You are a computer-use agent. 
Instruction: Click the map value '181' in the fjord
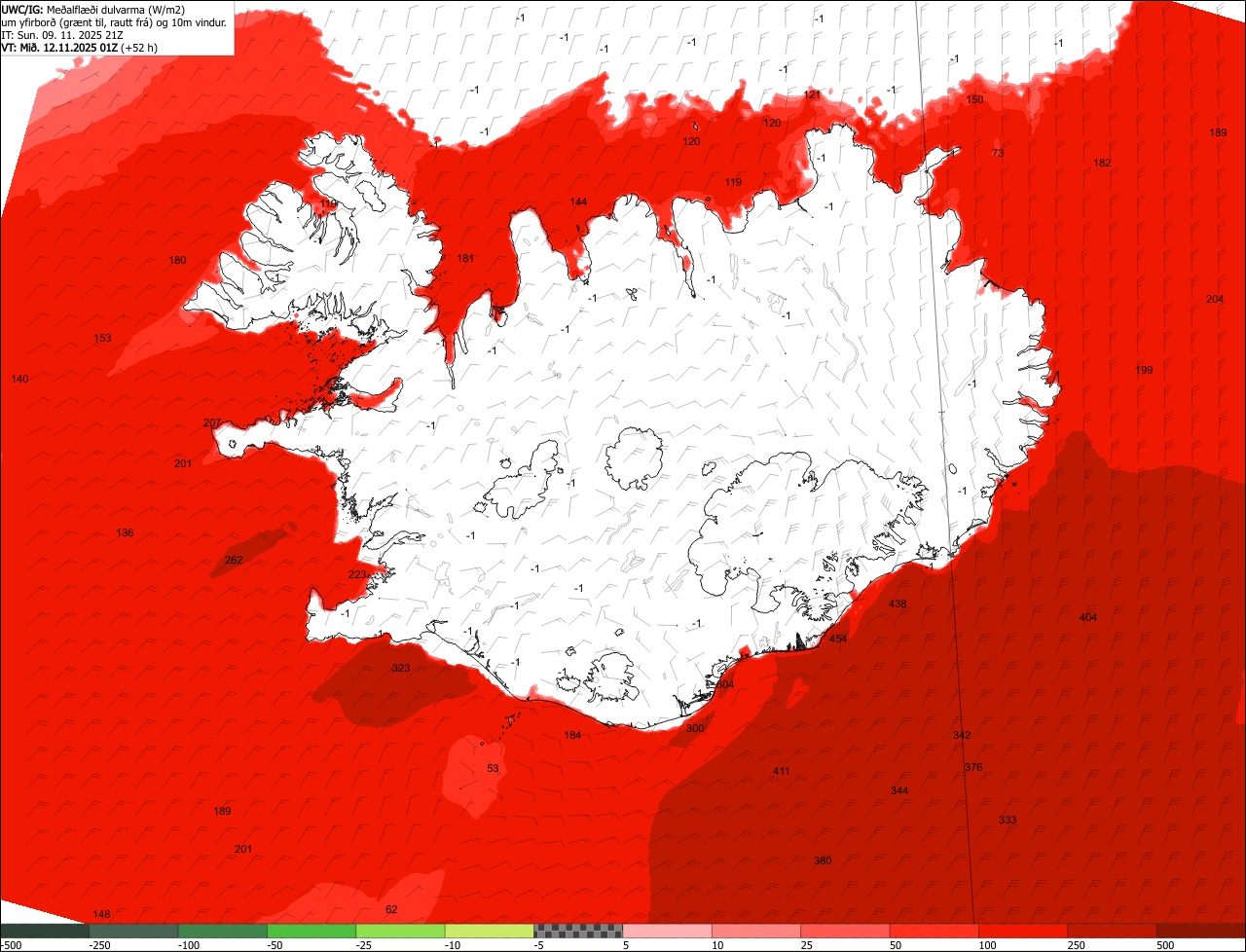[x=465, y=258]
